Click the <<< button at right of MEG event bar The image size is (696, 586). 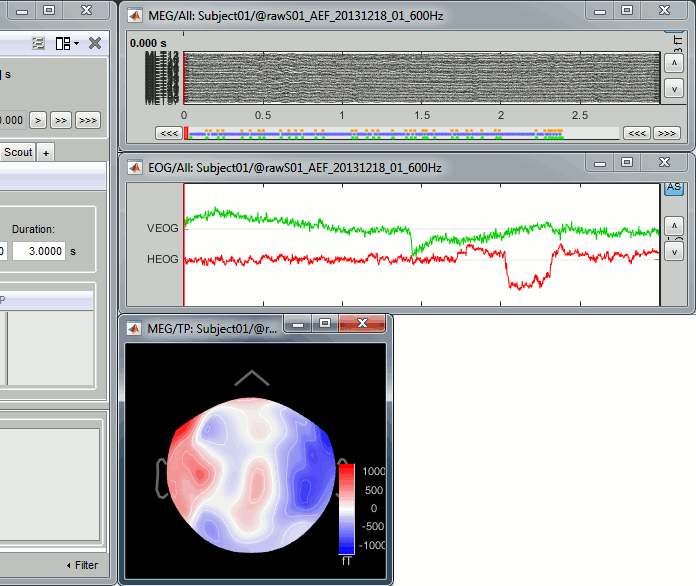pyautogui.click(x=636, y=133)
